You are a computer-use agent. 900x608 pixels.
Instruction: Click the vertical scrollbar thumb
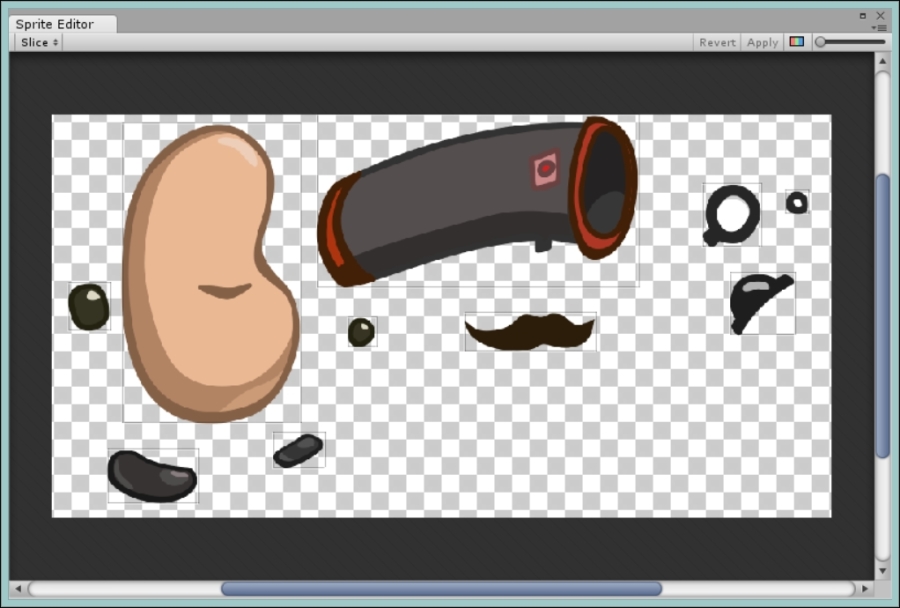(883, 316)
